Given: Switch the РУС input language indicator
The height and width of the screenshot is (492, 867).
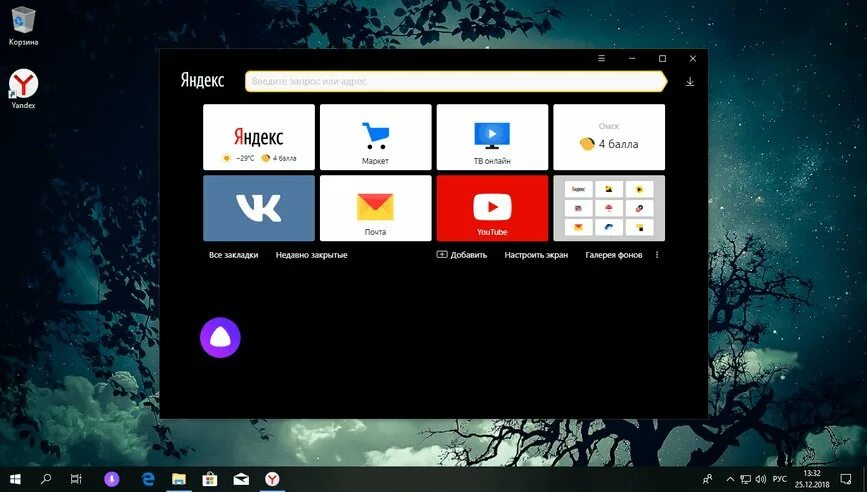Looking at the screenshot, I should click(x=780, y=479).
